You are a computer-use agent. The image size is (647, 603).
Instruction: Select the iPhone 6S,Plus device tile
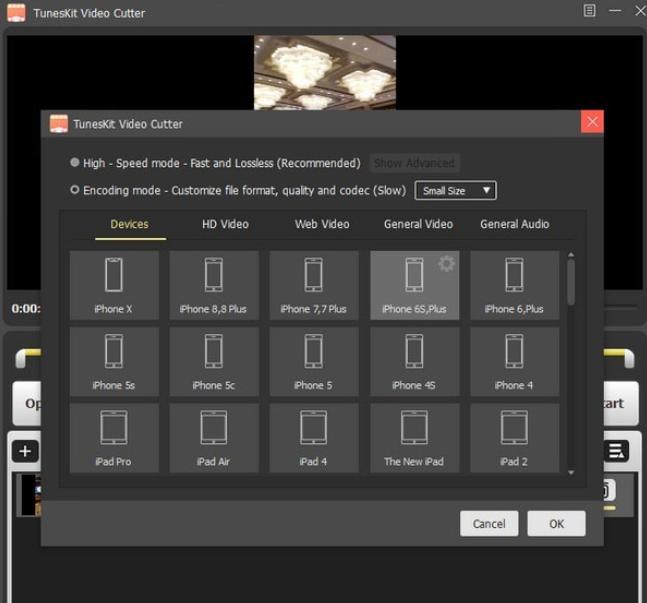414,285
